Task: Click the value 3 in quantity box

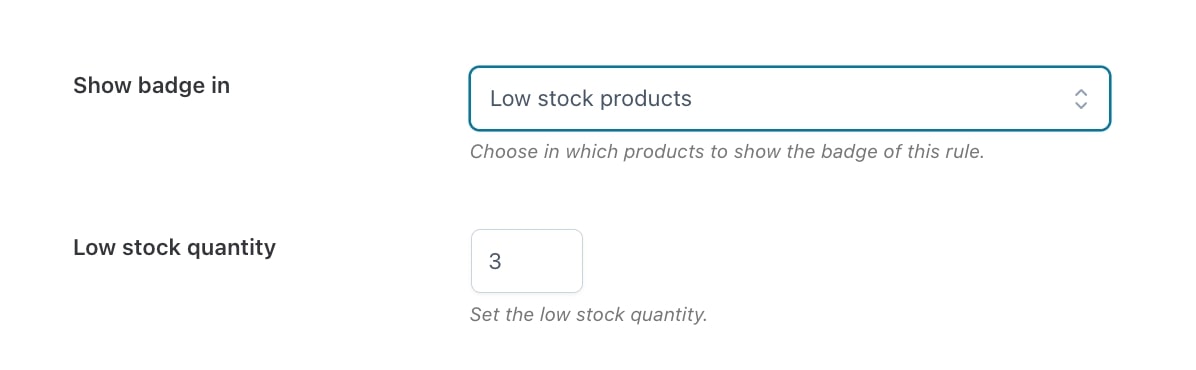Action: (x=495, y=262)
